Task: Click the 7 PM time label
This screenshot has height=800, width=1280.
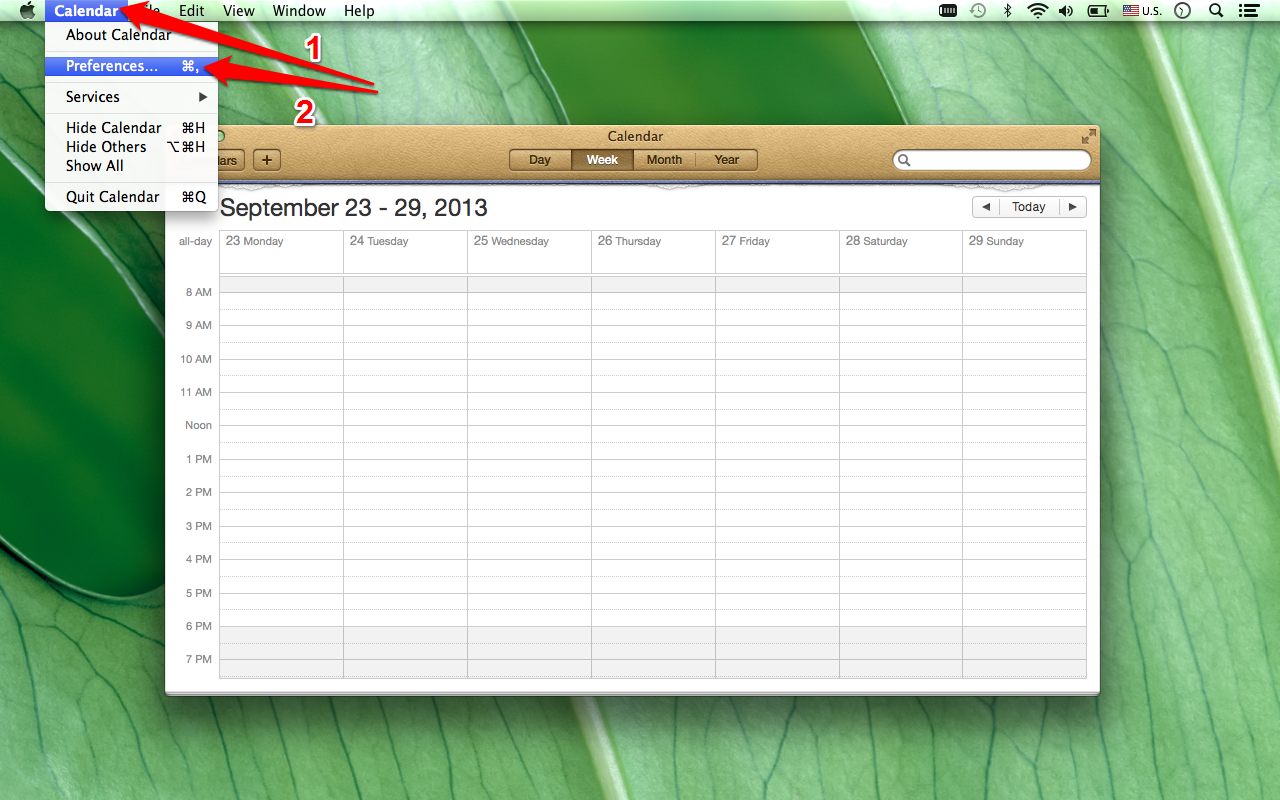Action: [199, 659]
